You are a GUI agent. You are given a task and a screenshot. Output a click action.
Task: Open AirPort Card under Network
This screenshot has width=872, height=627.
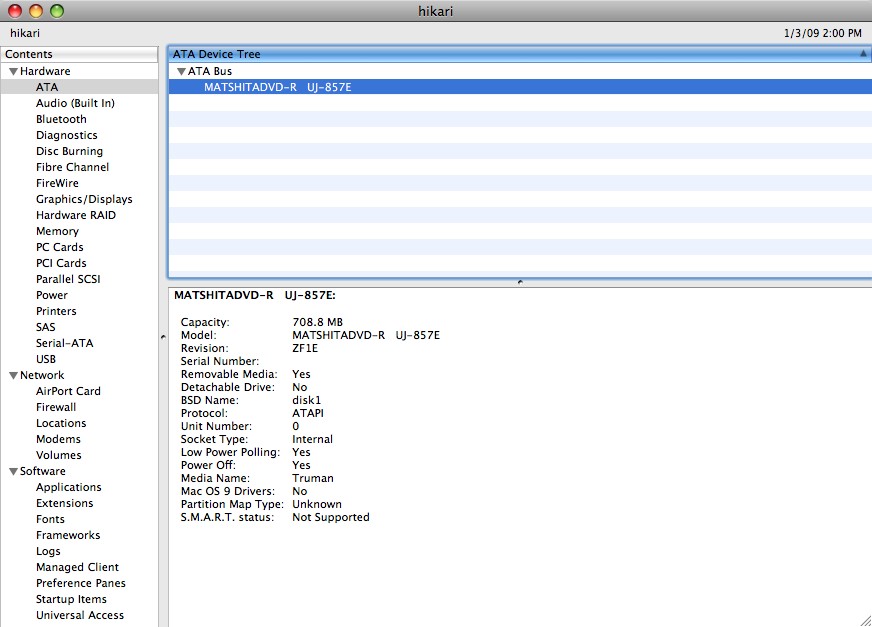68,391
